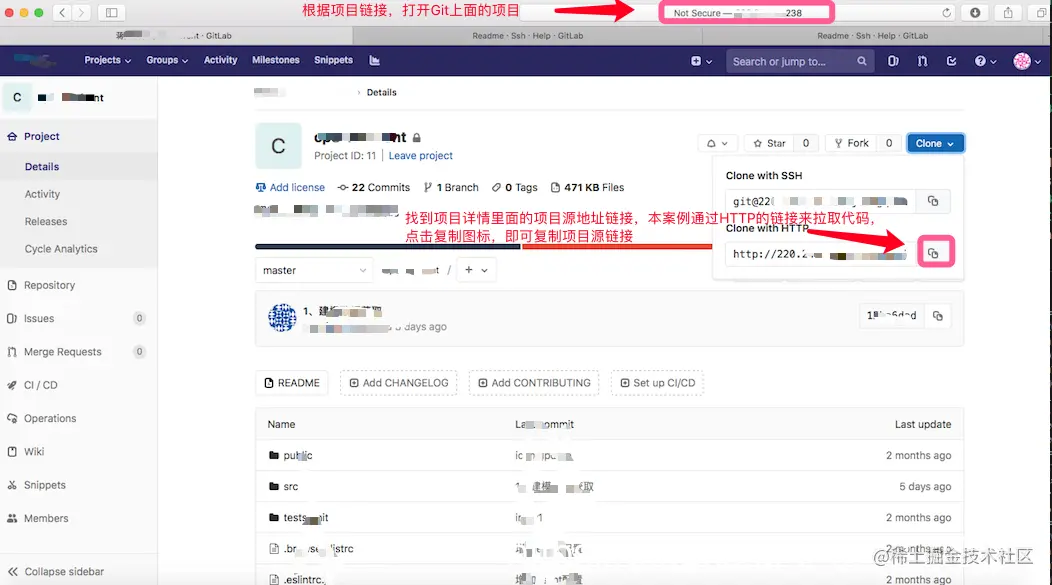Go back in Safari

62,12
